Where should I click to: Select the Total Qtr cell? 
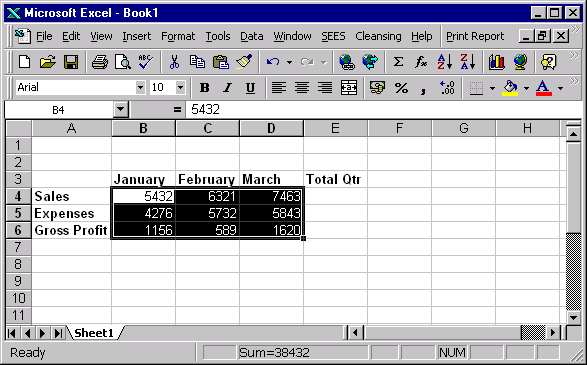tap(335, 179)
